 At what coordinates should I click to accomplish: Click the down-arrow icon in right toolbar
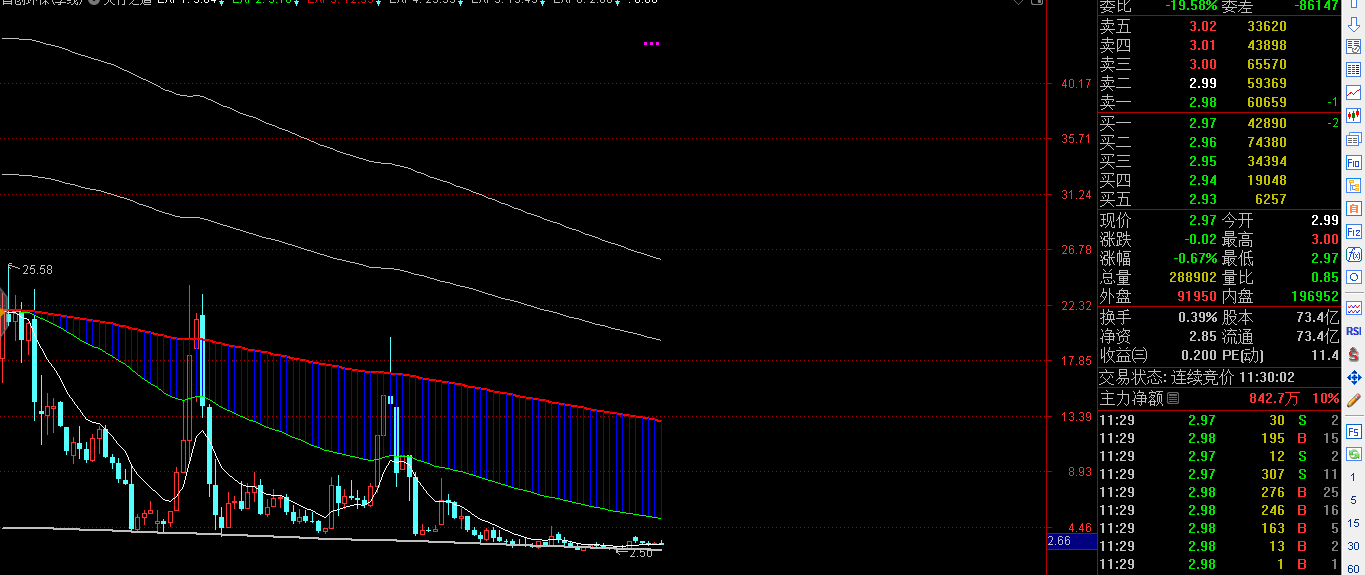pyautogui.click(x=1354, y=24)
